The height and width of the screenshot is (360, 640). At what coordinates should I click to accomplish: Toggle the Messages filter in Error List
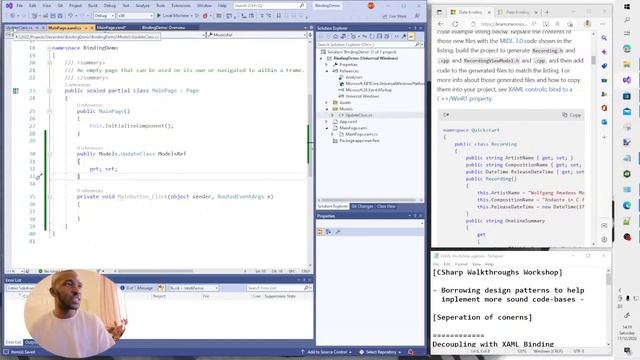pos(137,288)
